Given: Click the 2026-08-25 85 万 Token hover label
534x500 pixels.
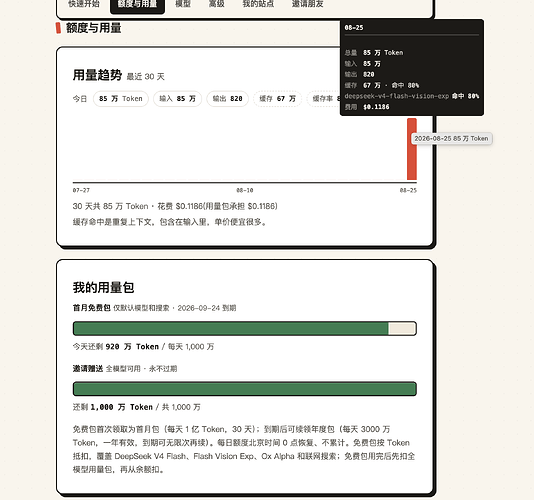Looking at the screenshot, I should click(x=451, y=138).
